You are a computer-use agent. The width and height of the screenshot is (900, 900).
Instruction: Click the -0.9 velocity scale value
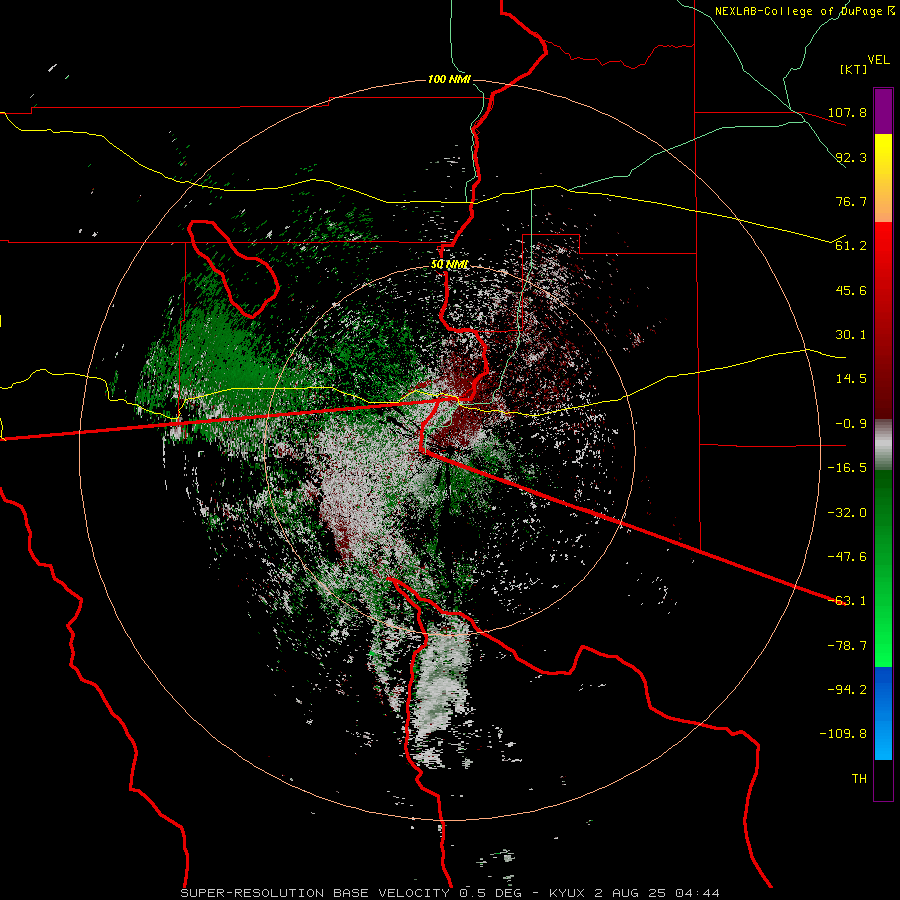(x=851, y=424)
